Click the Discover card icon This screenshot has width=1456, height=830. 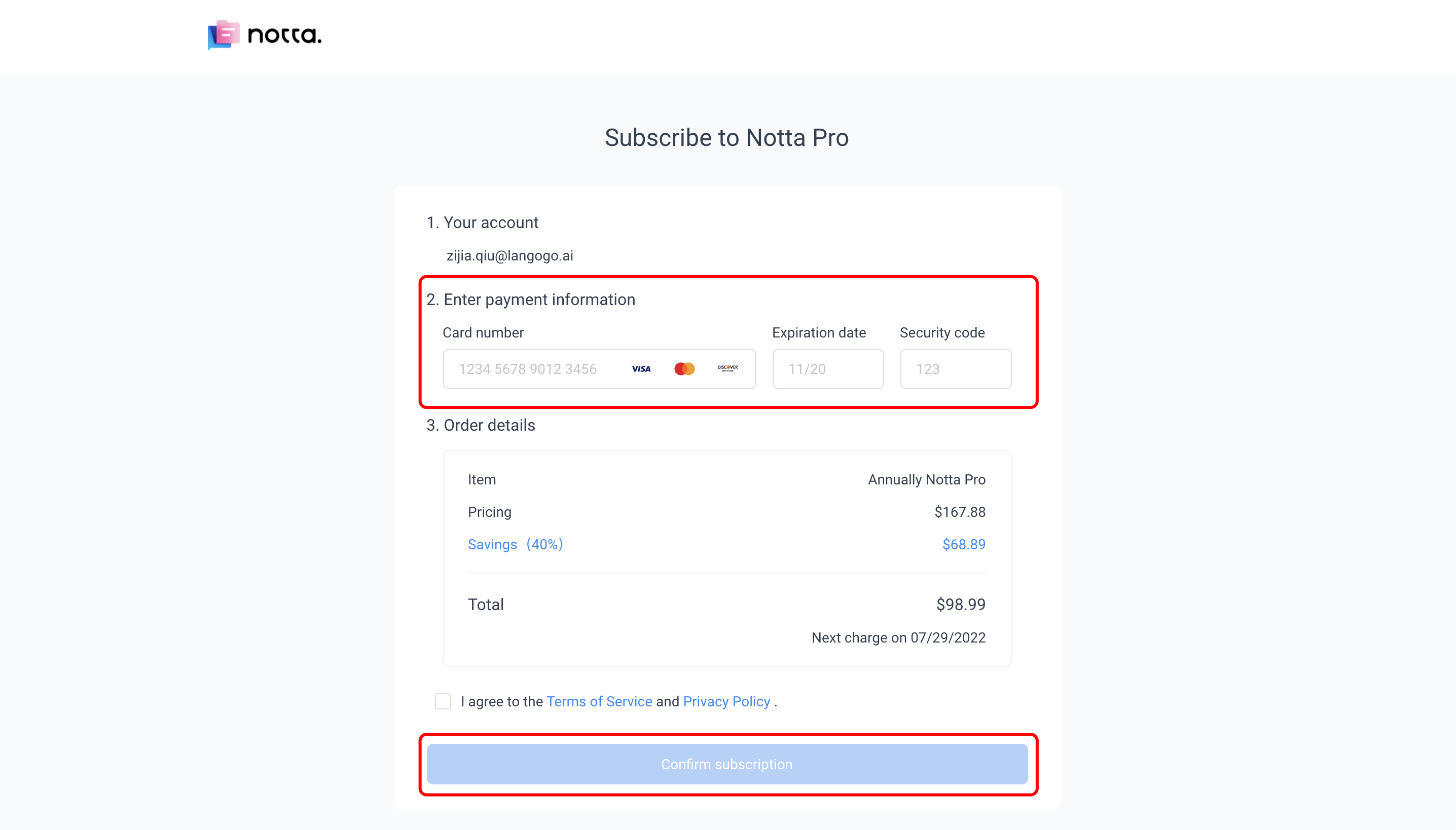727,368
